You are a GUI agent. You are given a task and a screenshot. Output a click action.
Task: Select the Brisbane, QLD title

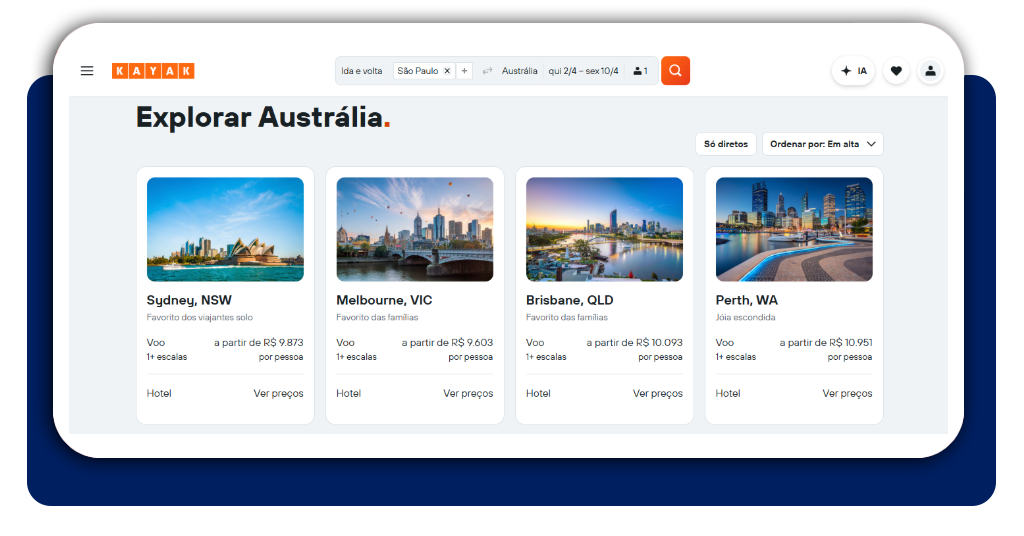(x=569, y=300)
